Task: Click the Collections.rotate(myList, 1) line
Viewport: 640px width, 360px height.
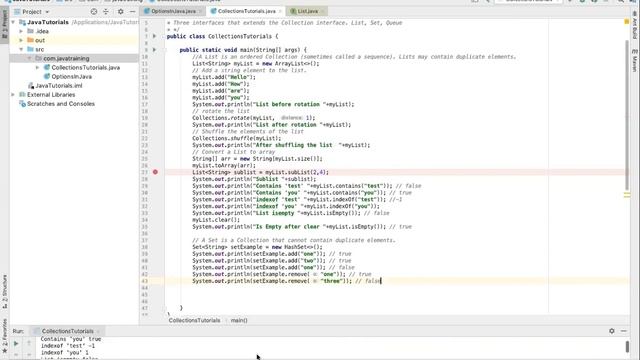Action: [254, 118]
